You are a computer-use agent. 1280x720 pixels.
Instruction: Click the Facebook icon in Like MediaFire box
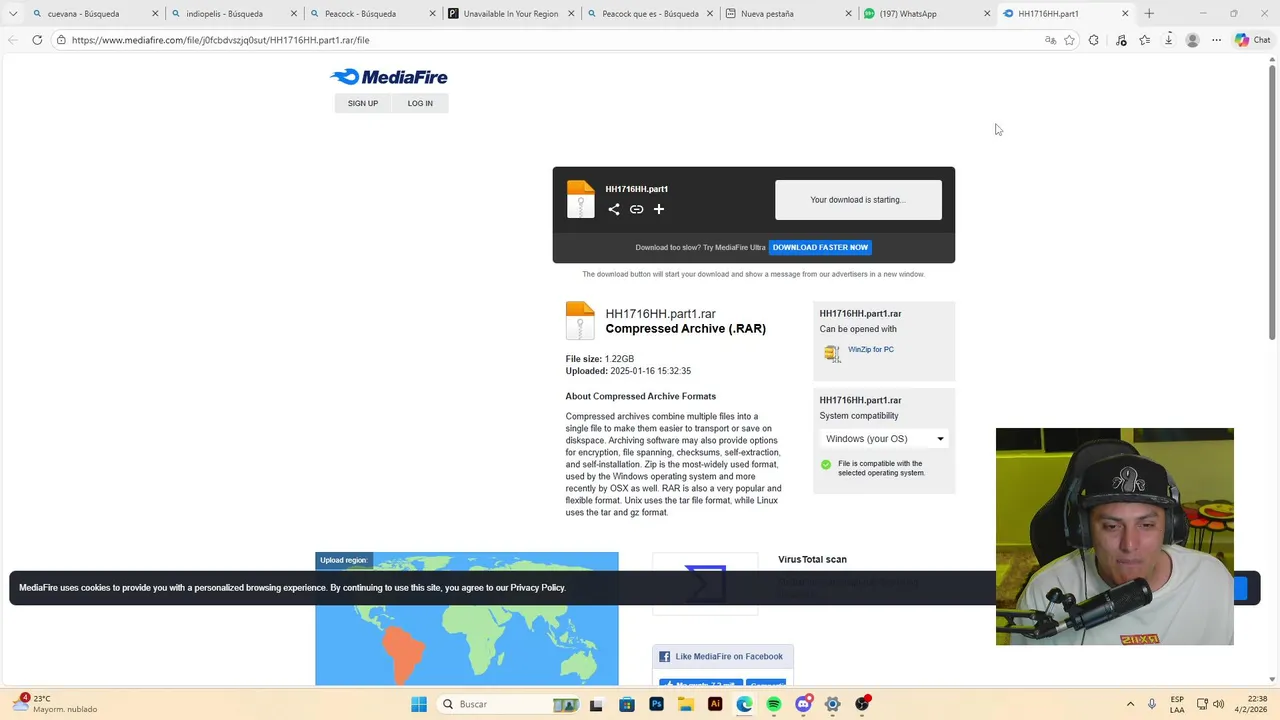tap(665, 657)
